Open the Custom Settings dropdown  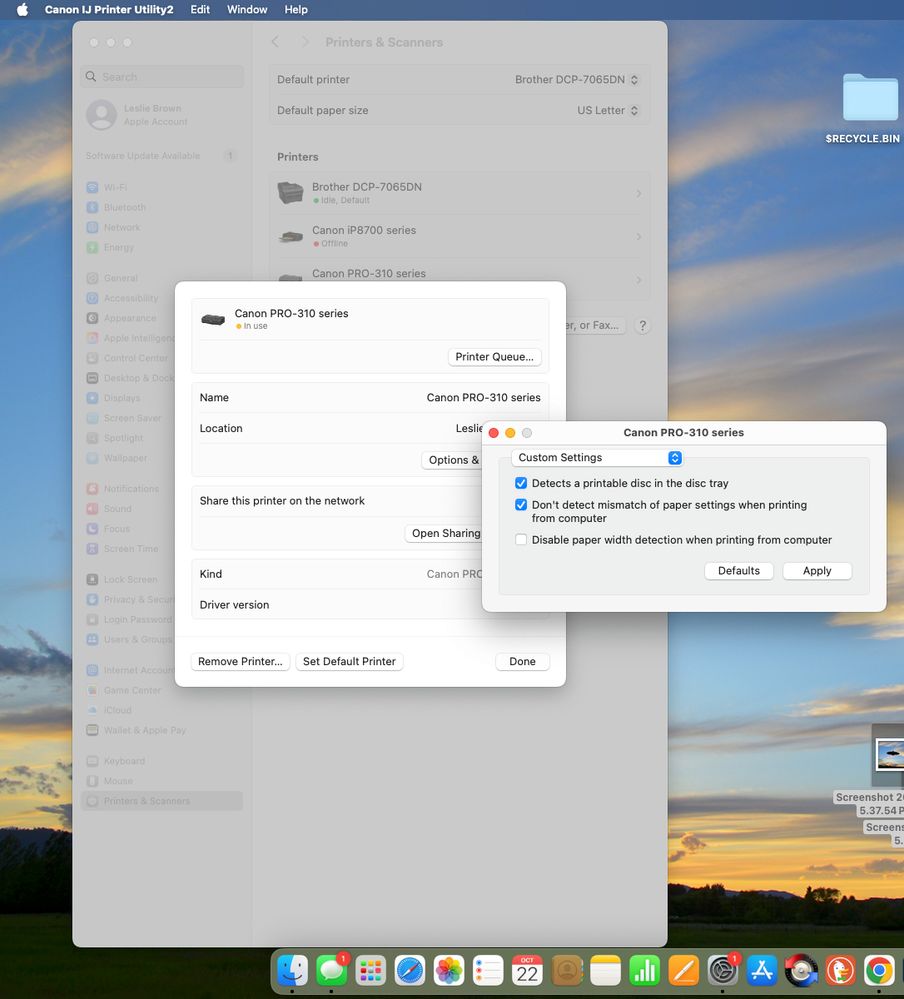pyautogui.click(x=598, y=458)
